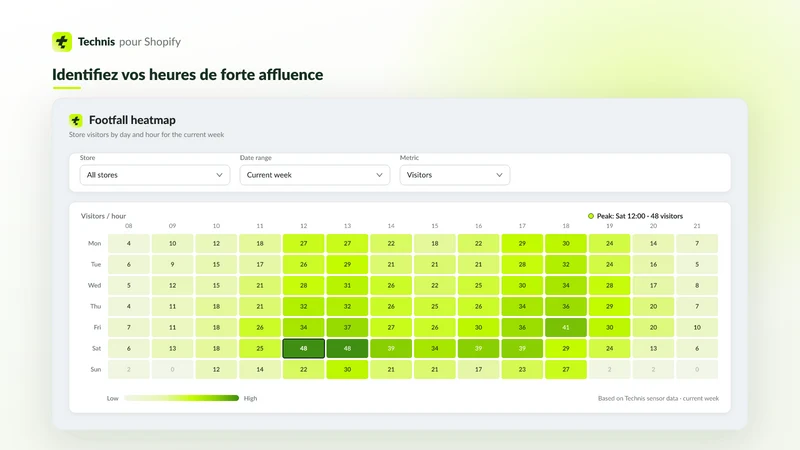Click the peak indicator dot beside Peak label

(x=591, y=216)
